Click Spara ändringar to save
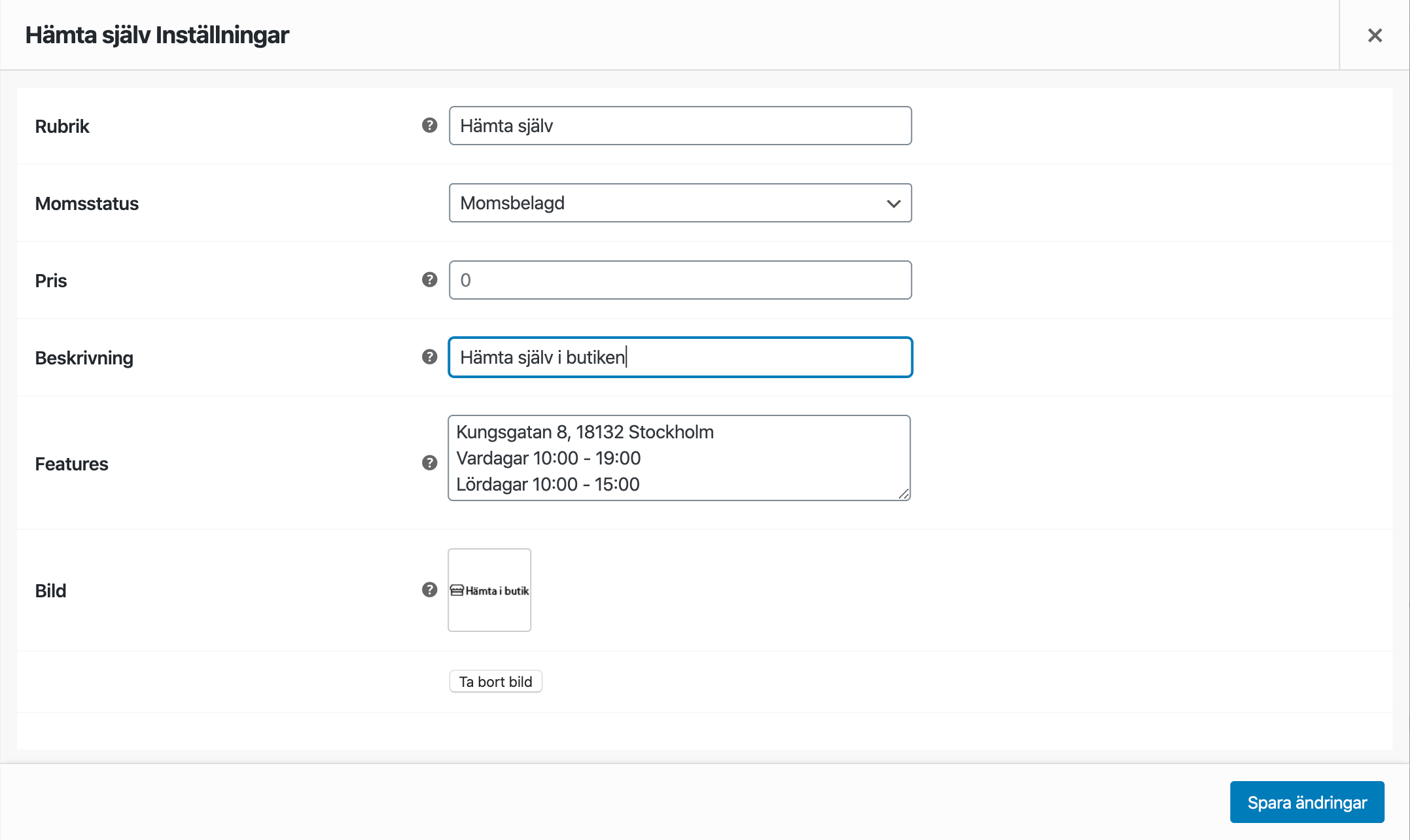Screen dimensions: 1410x840 (x=1307, y=802)
